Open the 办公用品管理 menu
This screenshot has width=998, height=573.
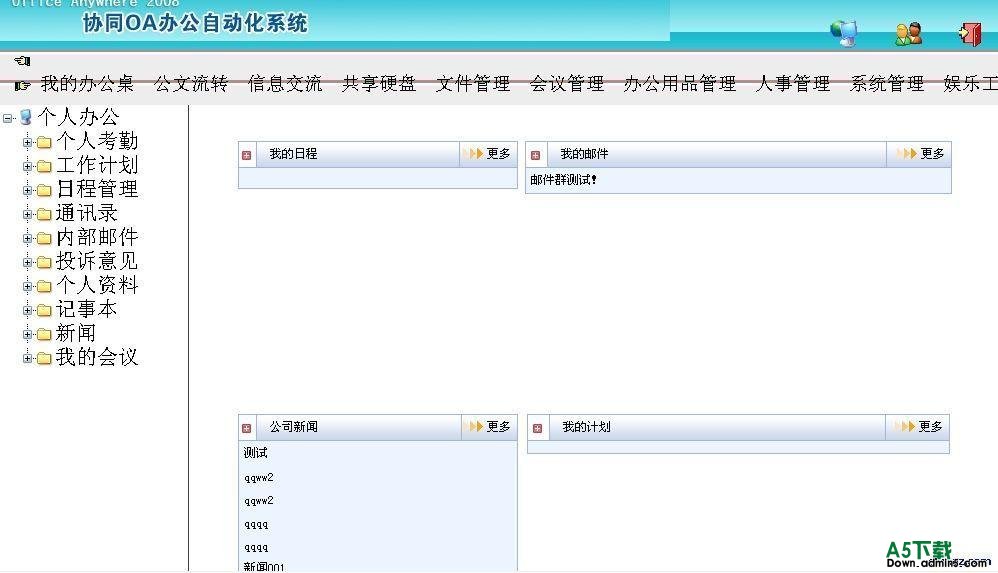tap(680, 83)
